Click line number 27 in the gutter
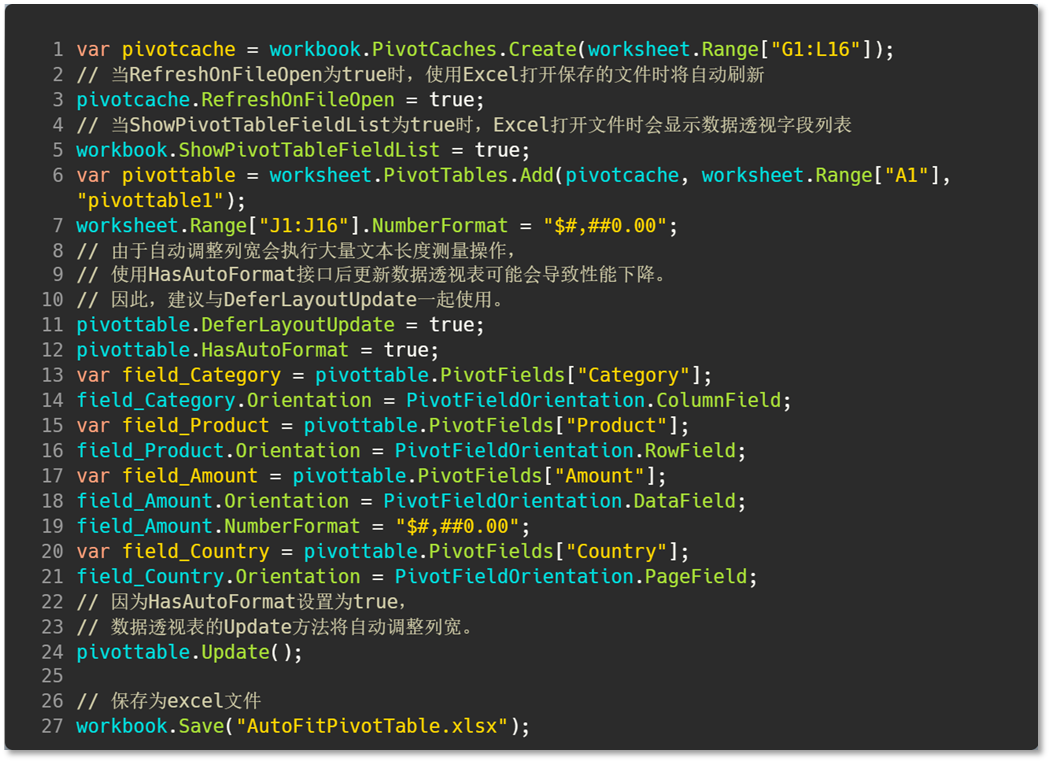The width and height of the screenshot is (1051, 763). click(52, 726)
